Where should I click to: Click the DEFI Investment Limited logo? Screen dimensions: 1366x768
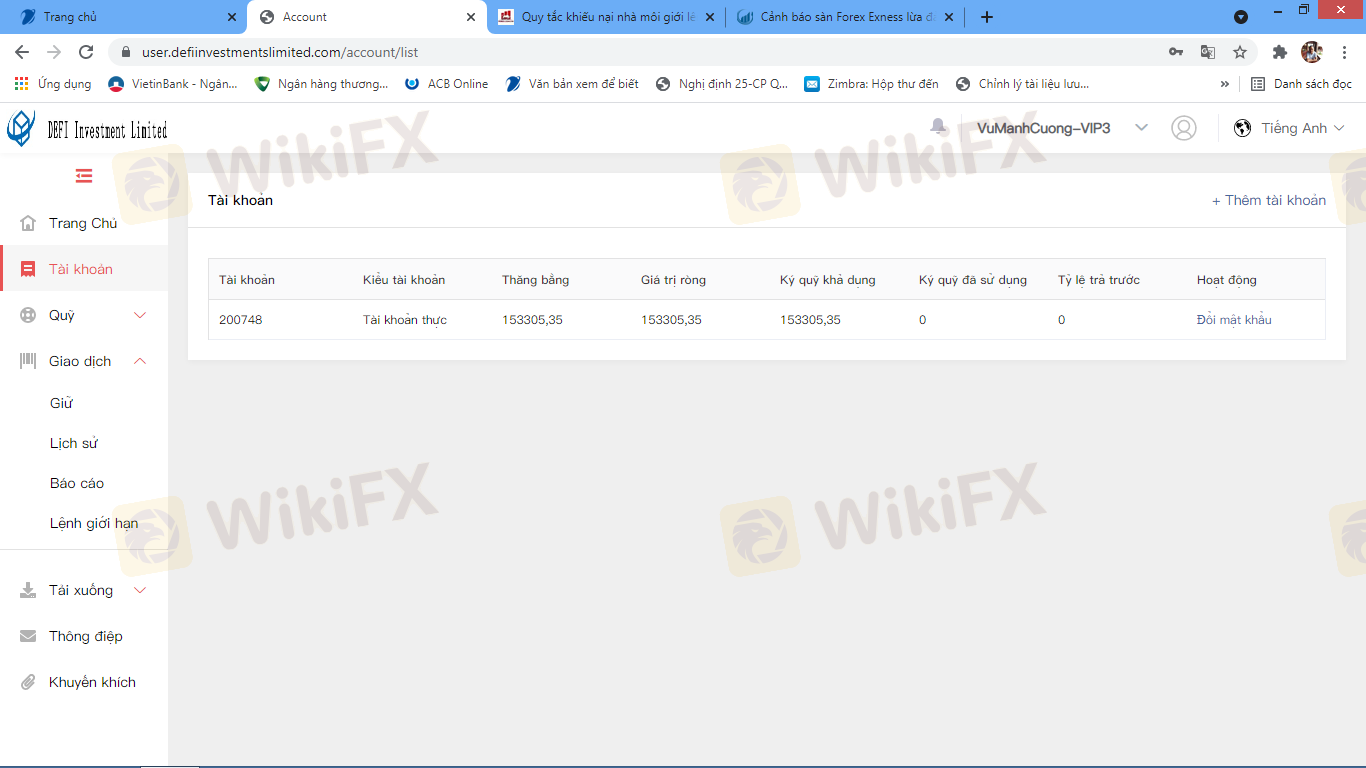pos(87,128)
